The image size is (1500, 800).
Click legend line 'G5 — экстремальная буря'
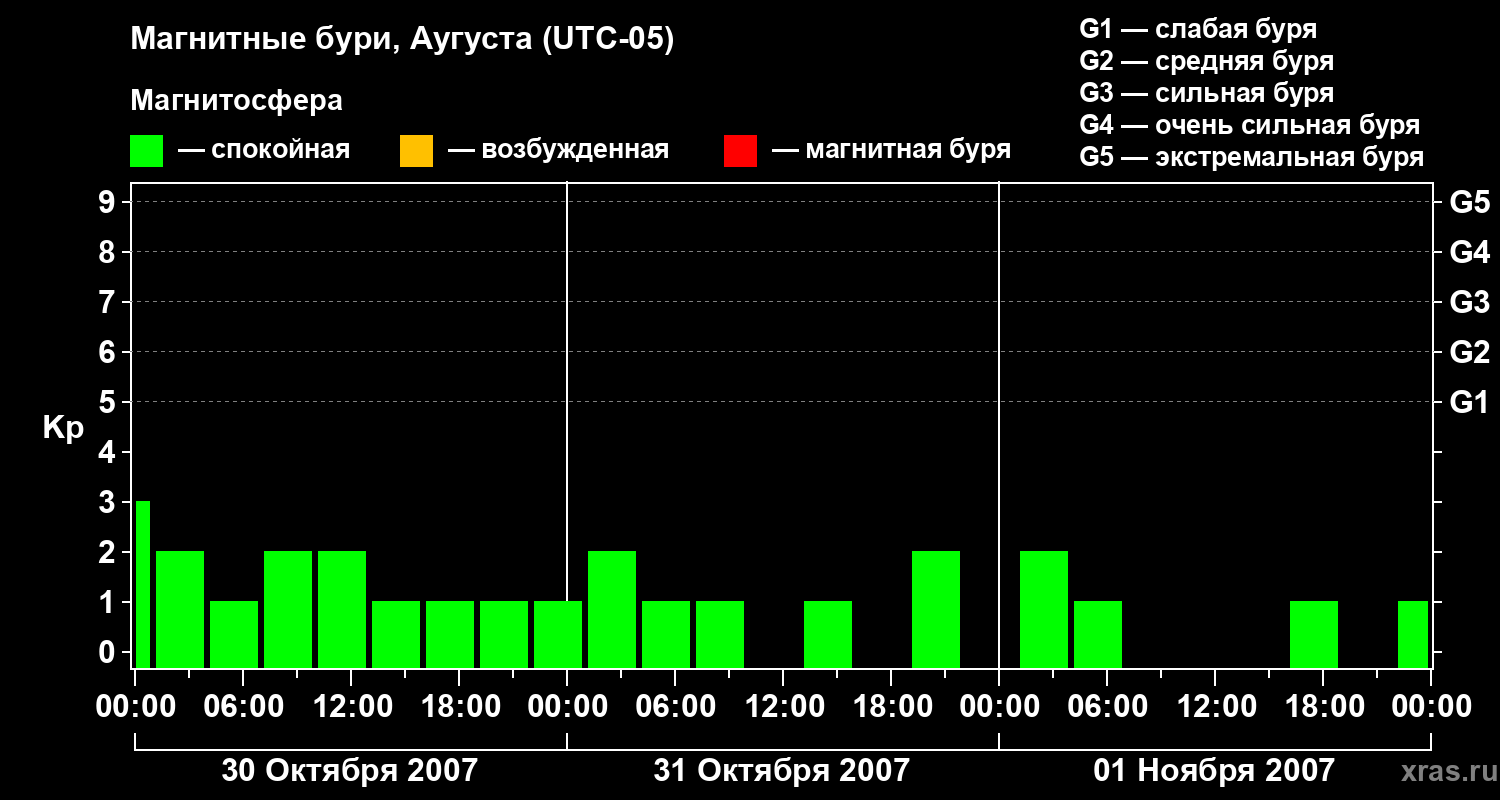point(1251,157)
